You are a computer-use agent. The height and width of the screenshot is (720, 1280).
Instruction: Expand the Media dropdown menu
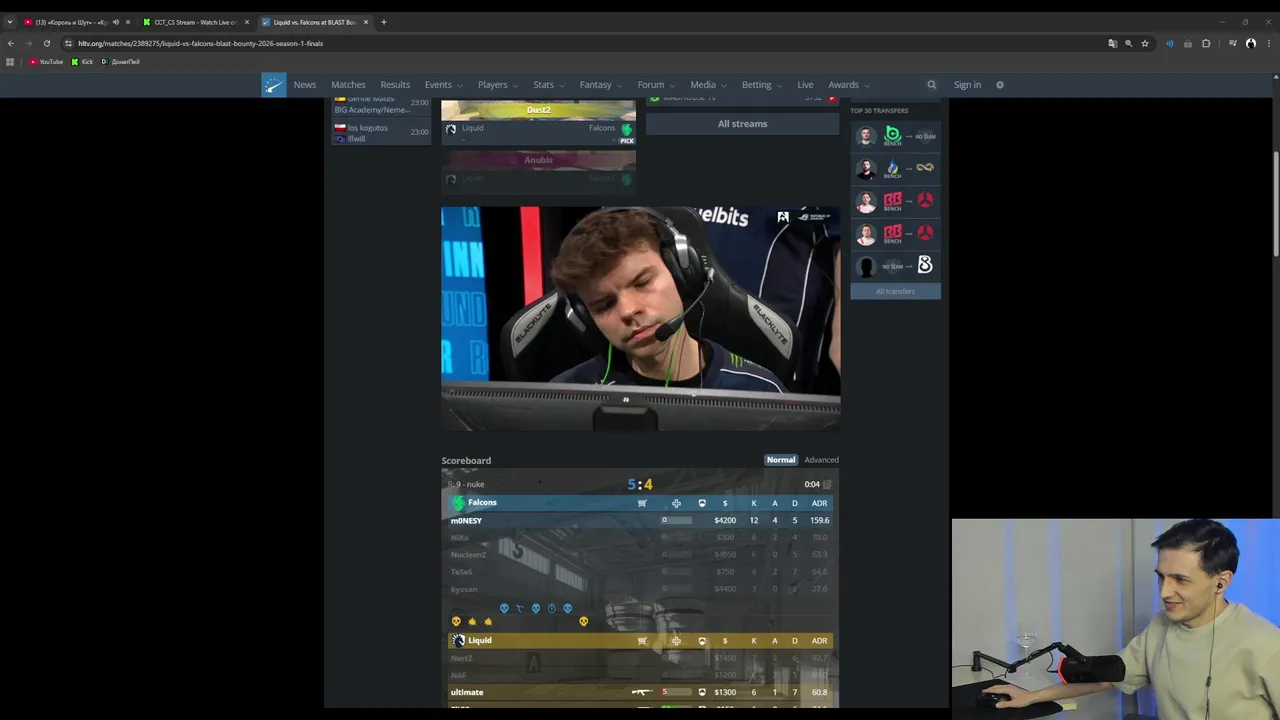coord(709,85)
